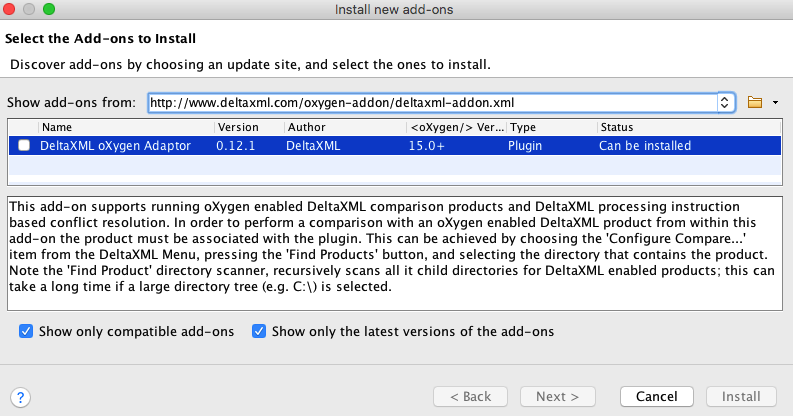Screen dimensions: 793x416
Task: Click into the add-ons URL text field
Action: tap(430, 102)
